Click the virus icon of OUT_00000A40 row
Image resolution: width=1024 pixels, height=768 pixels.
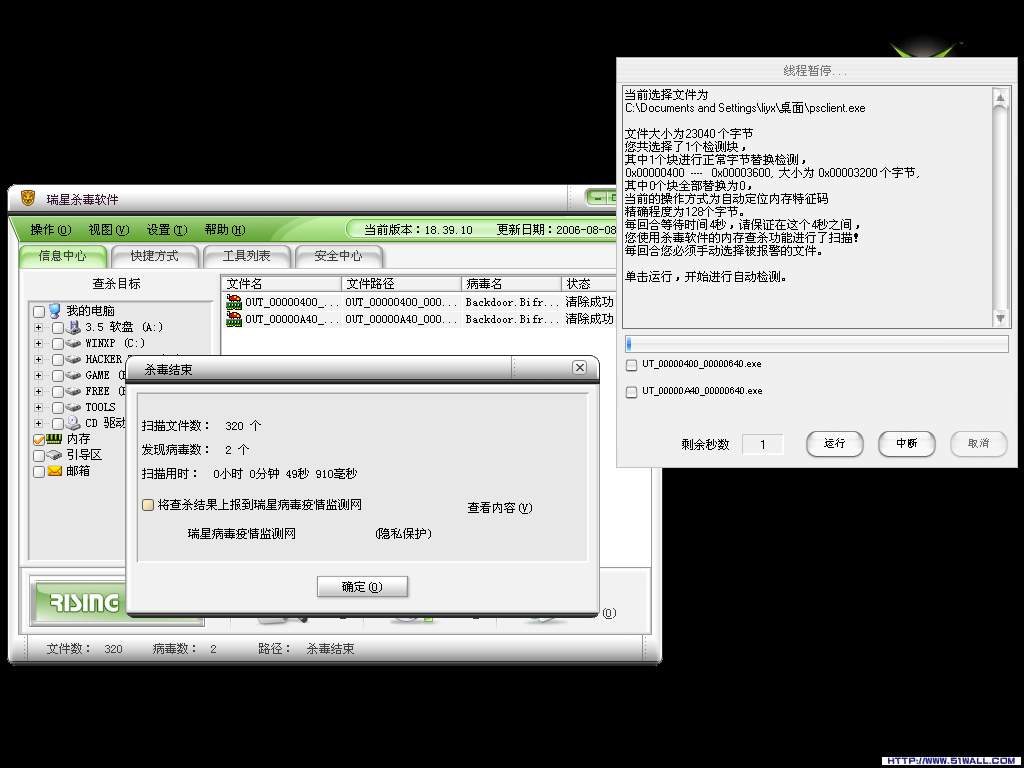pyautogui.click(x=234, y=319)
